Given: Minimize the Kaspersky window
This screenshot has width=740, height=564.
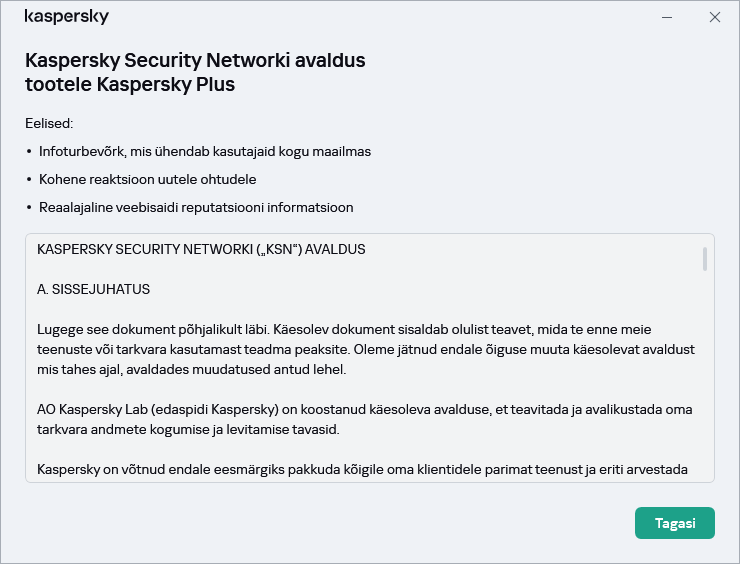Looking at the screenshot, I should tap(667, 17).
